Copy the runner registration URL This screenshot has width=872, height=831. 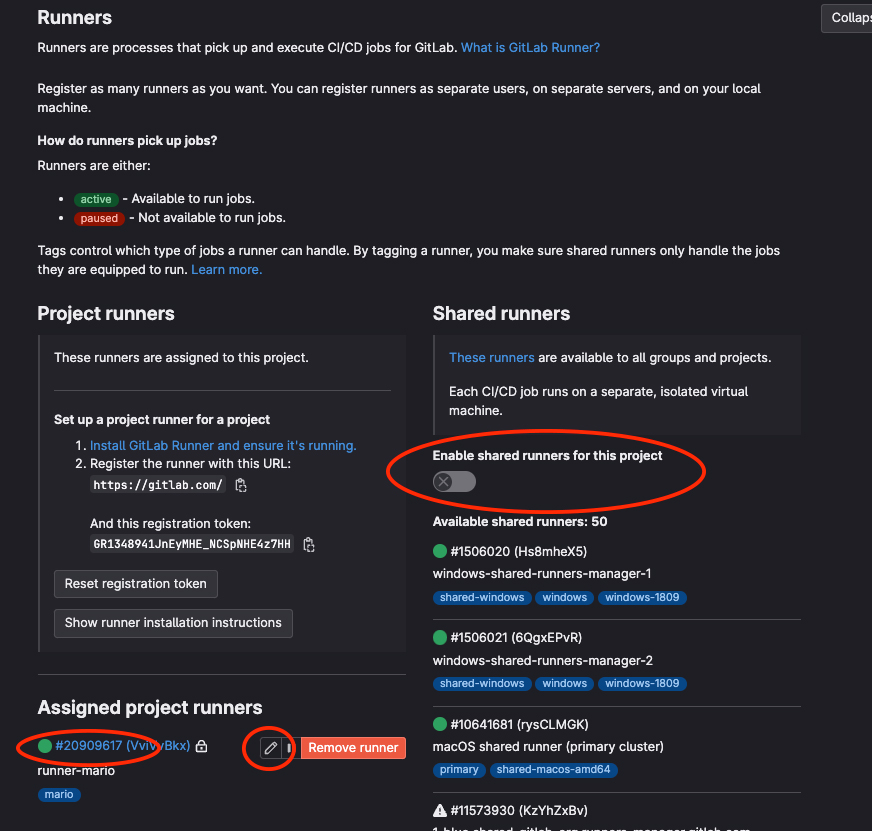click(x=241, y=485)
